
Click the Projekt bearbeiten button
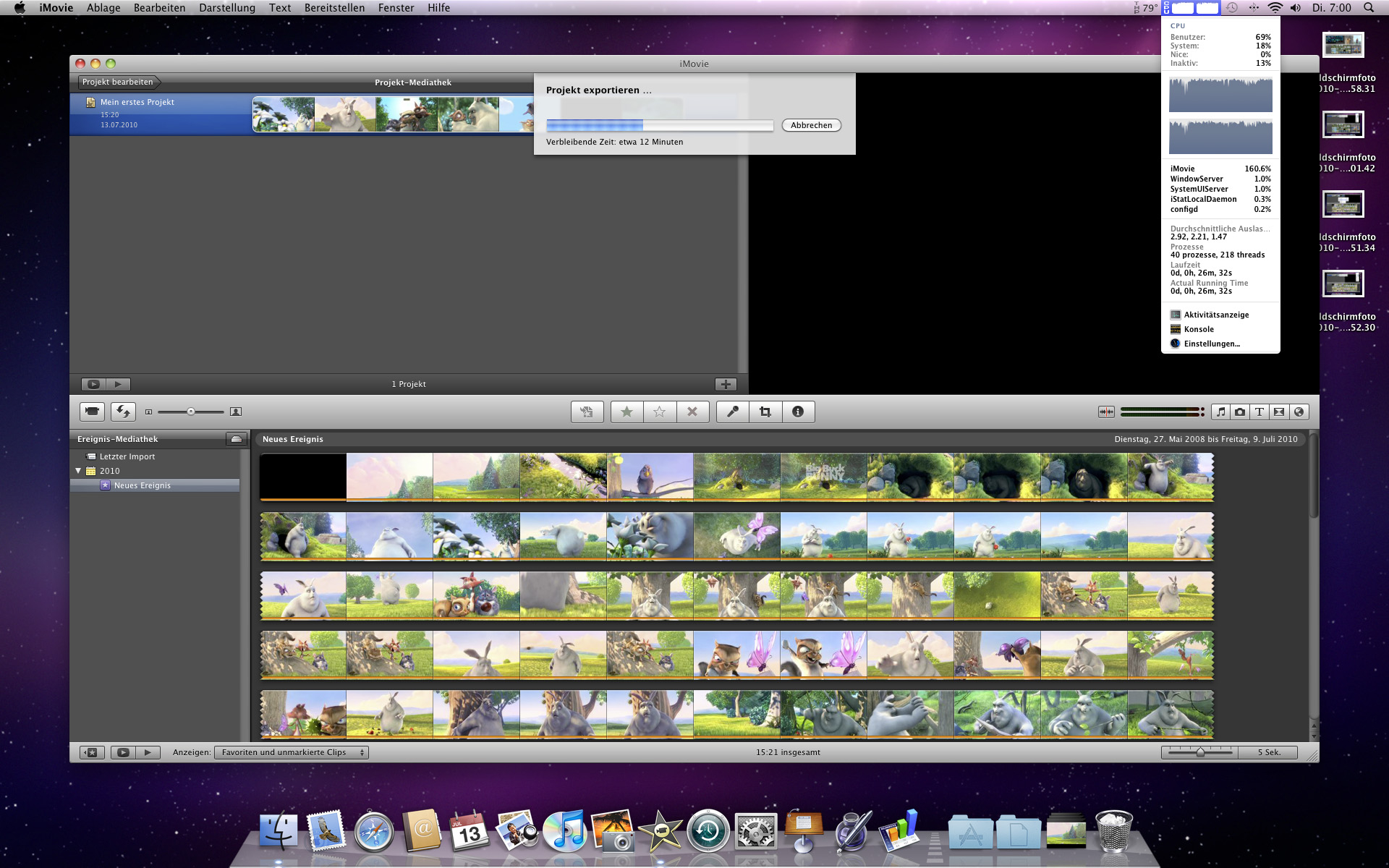[118, 82]
